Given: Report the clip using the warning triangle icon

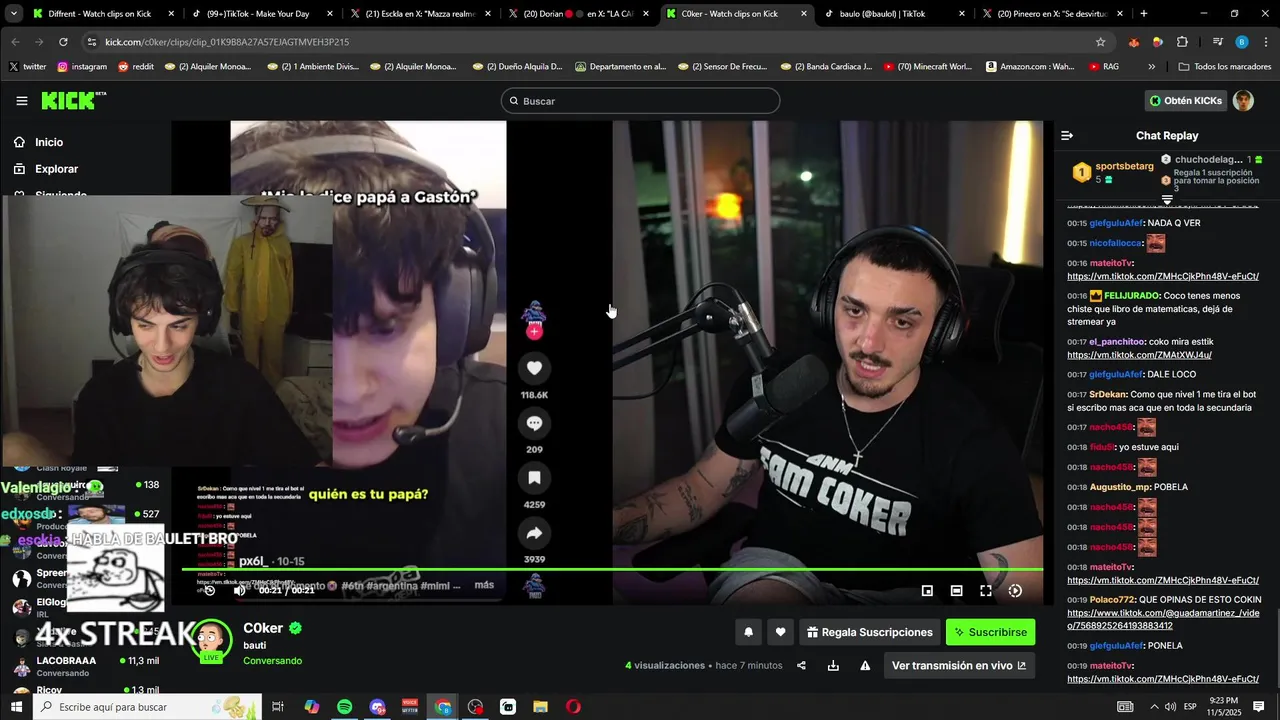Looking at the screenshot, I should 865,666.
